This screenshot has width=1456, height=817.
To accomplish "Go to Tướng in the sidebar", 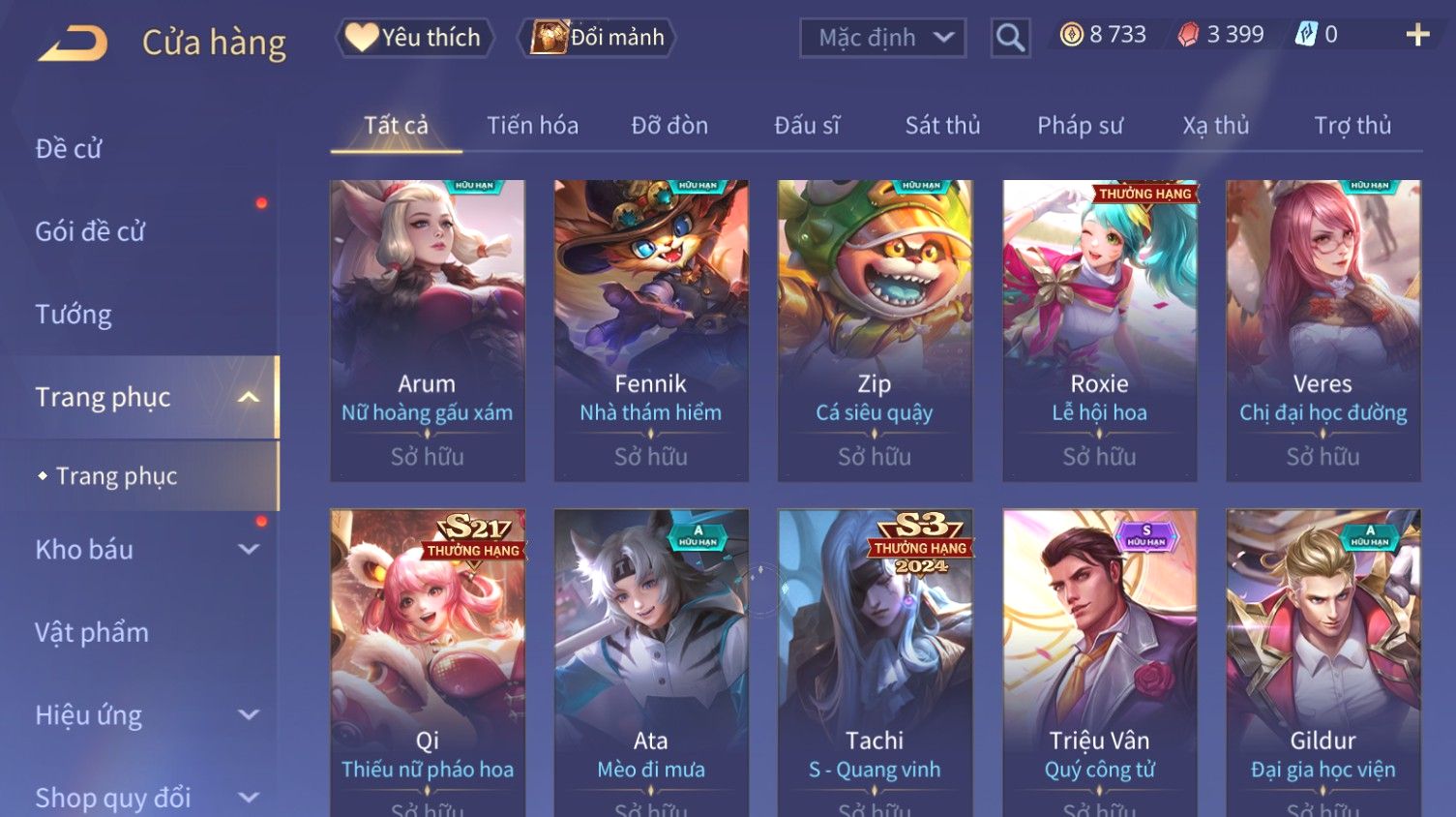I will coord(74,315).
